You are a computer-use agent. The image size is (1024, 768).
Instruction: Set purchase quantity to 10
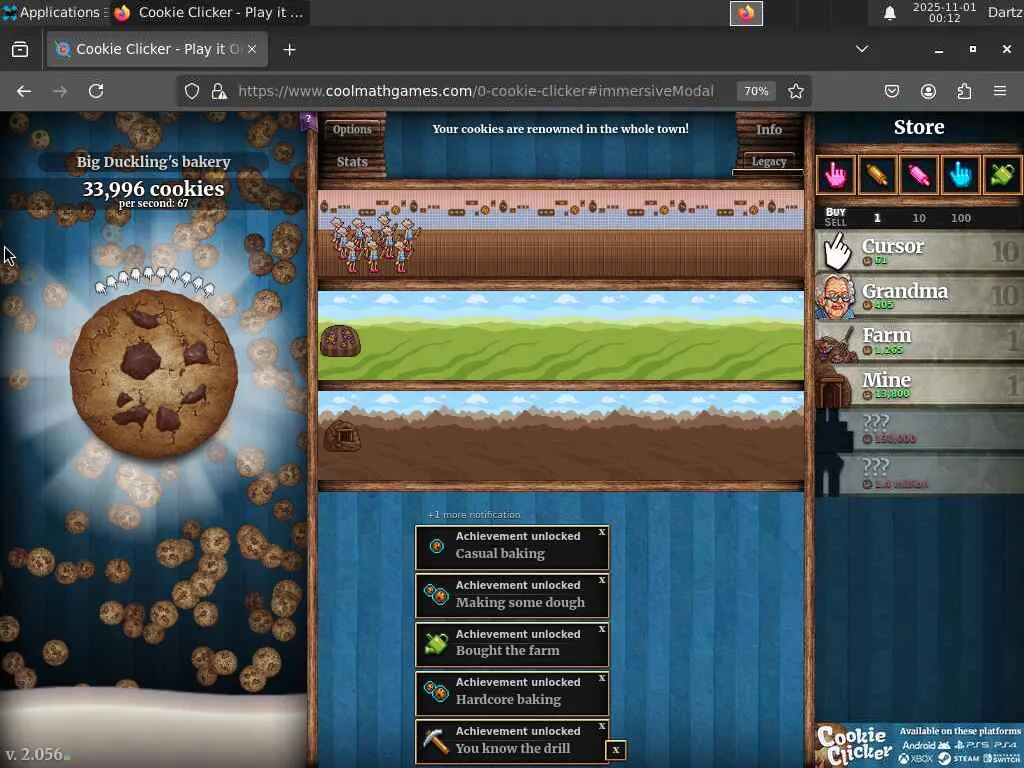(919, 217)
